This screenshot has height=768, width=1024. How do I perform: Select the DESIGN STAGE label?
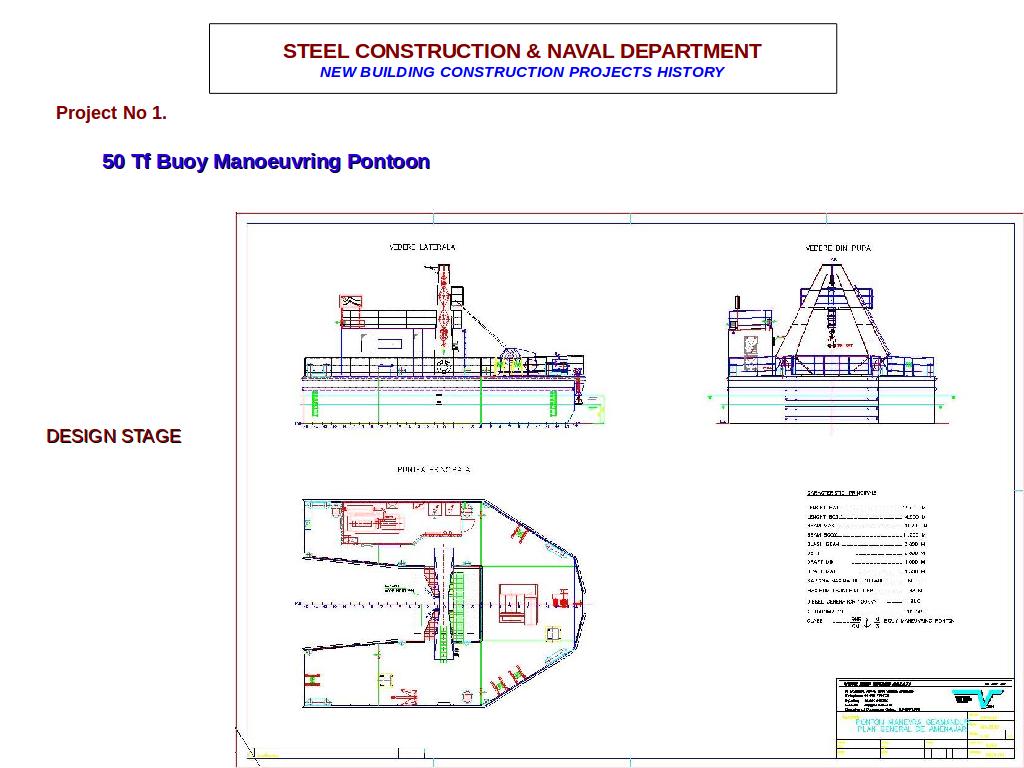point(114,437)
